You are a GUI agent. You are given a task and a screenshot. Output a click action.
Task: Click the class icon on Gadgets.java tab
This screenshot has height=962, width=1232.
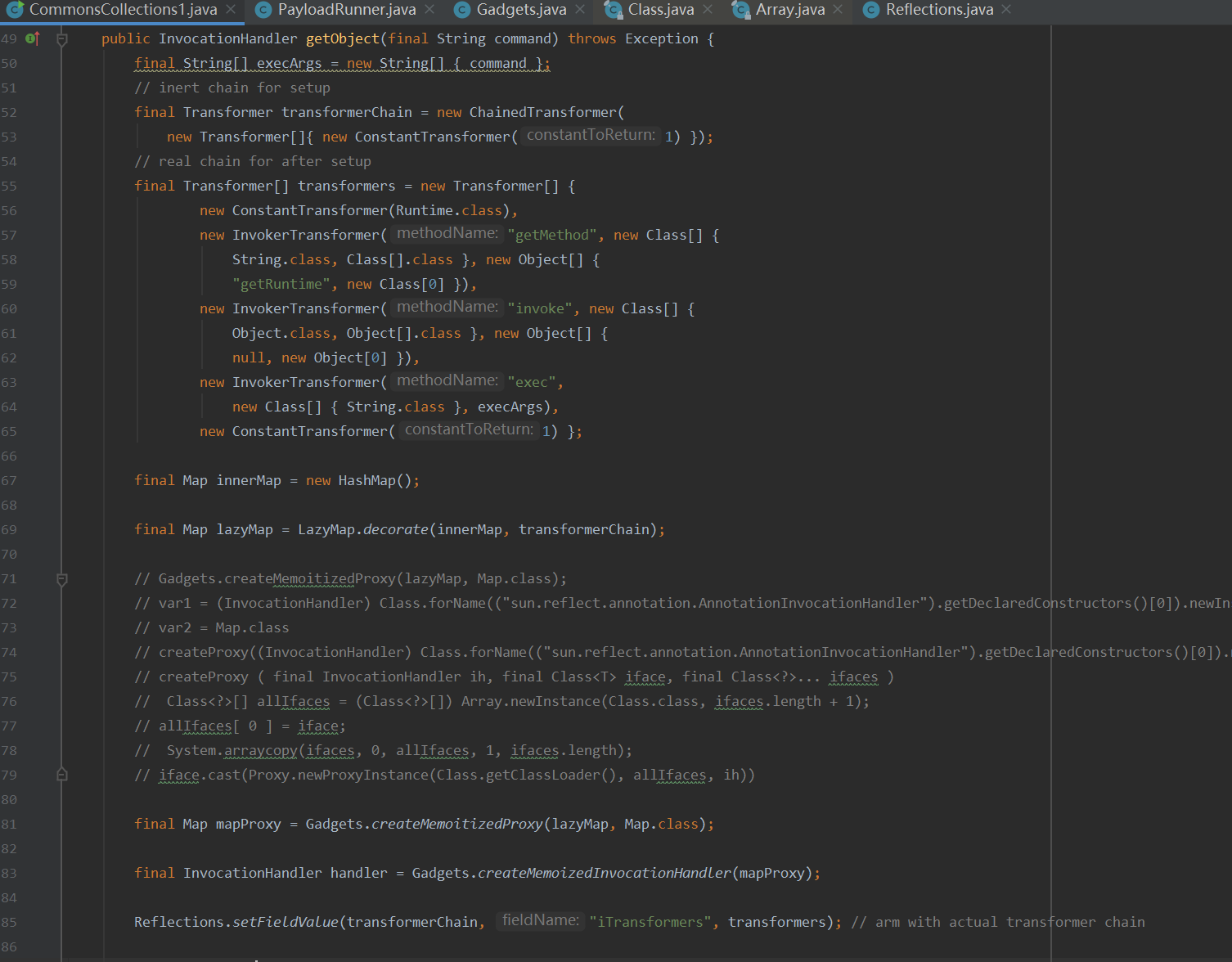point(462,10)
